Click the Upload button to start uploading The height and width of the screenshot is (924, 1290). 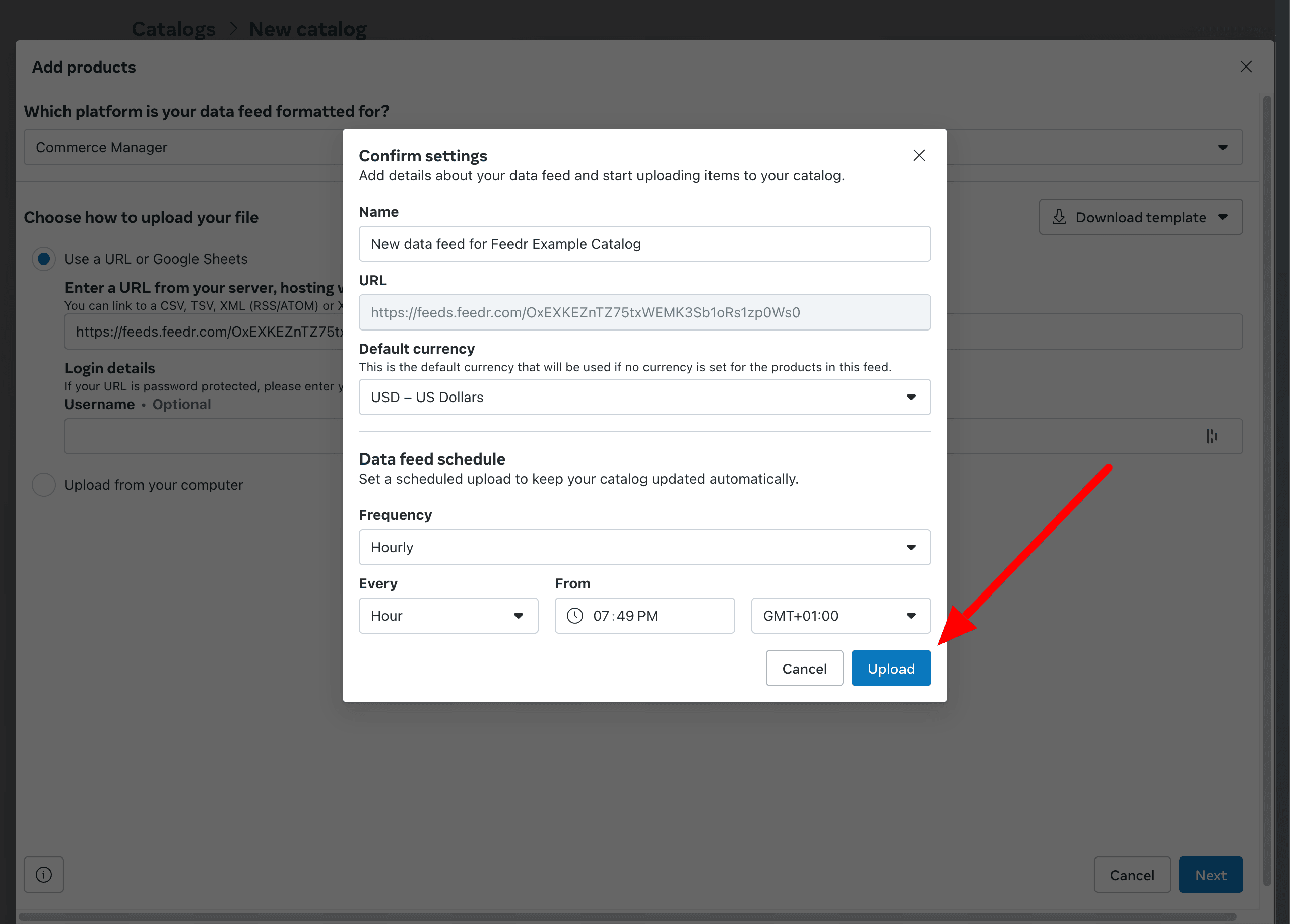click(890, 668)
